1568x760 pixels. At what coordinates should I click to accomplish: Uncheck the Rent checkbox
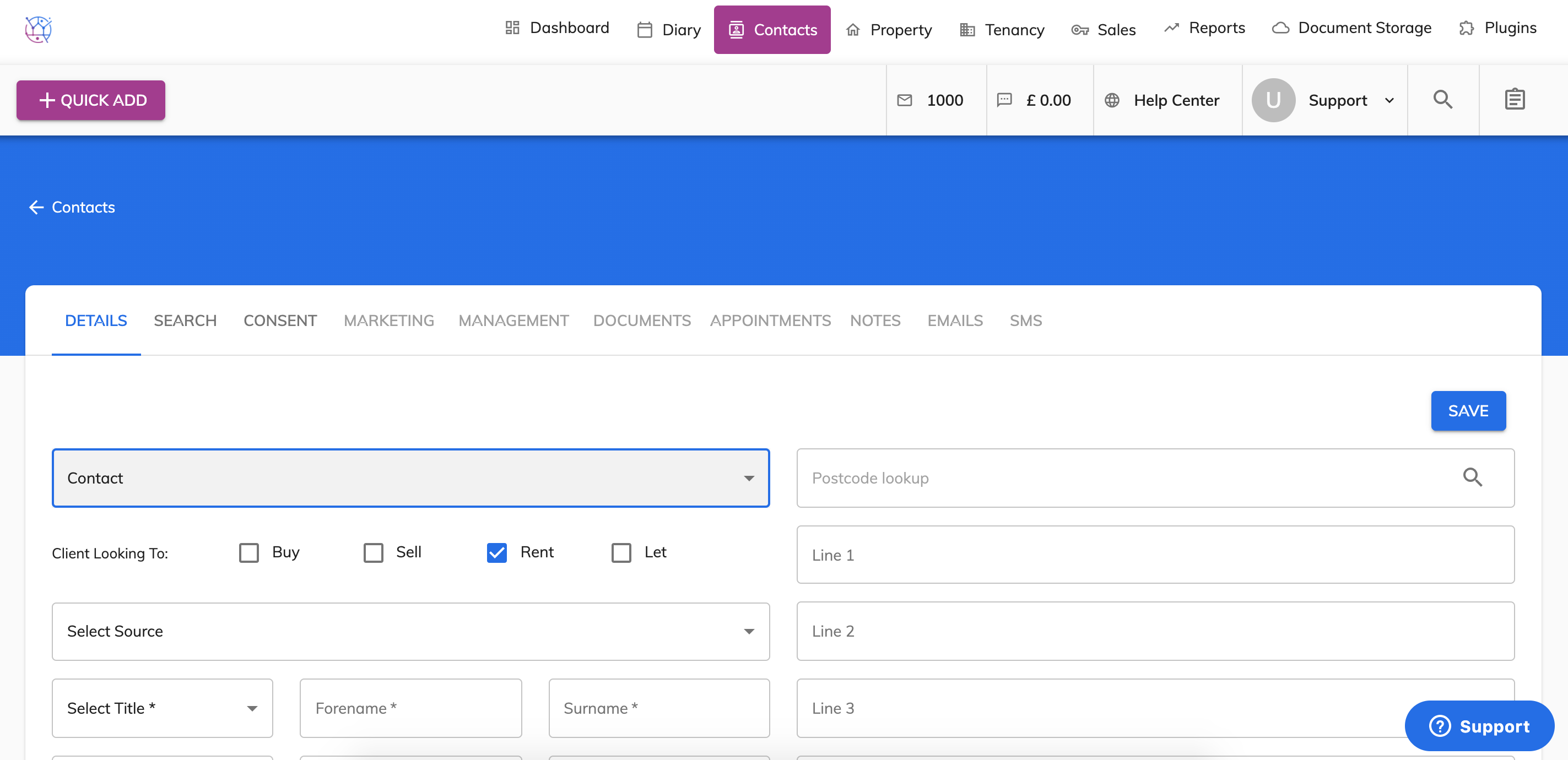coord(497,552)
